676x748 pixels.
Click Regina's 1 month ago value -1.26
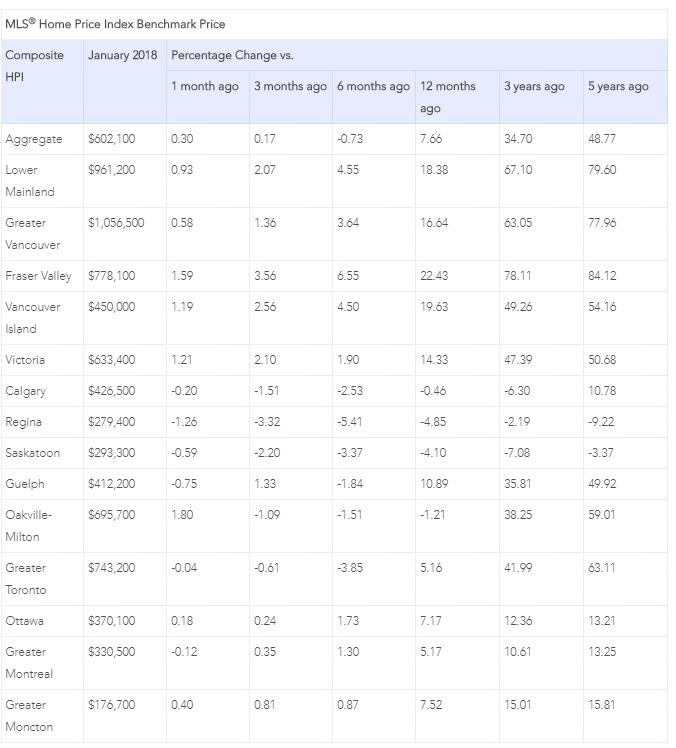pyautogui.click(x=184, y=422)
